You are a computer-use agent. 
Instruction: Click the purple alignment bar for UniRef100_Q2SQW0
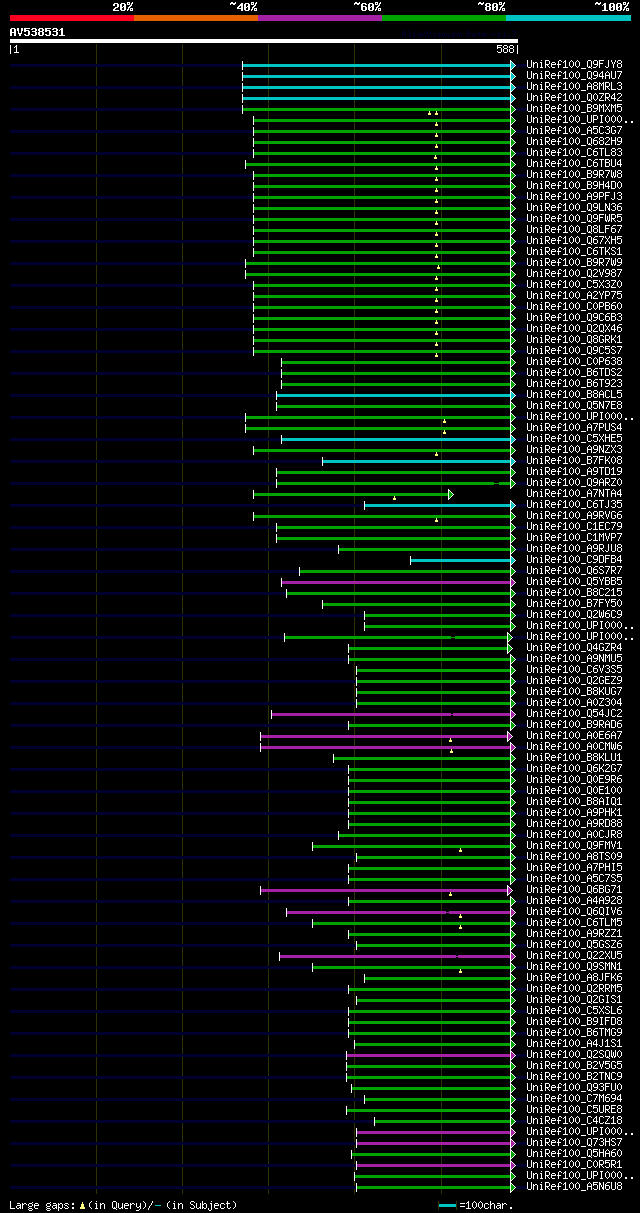click(x=431, y=1054)
